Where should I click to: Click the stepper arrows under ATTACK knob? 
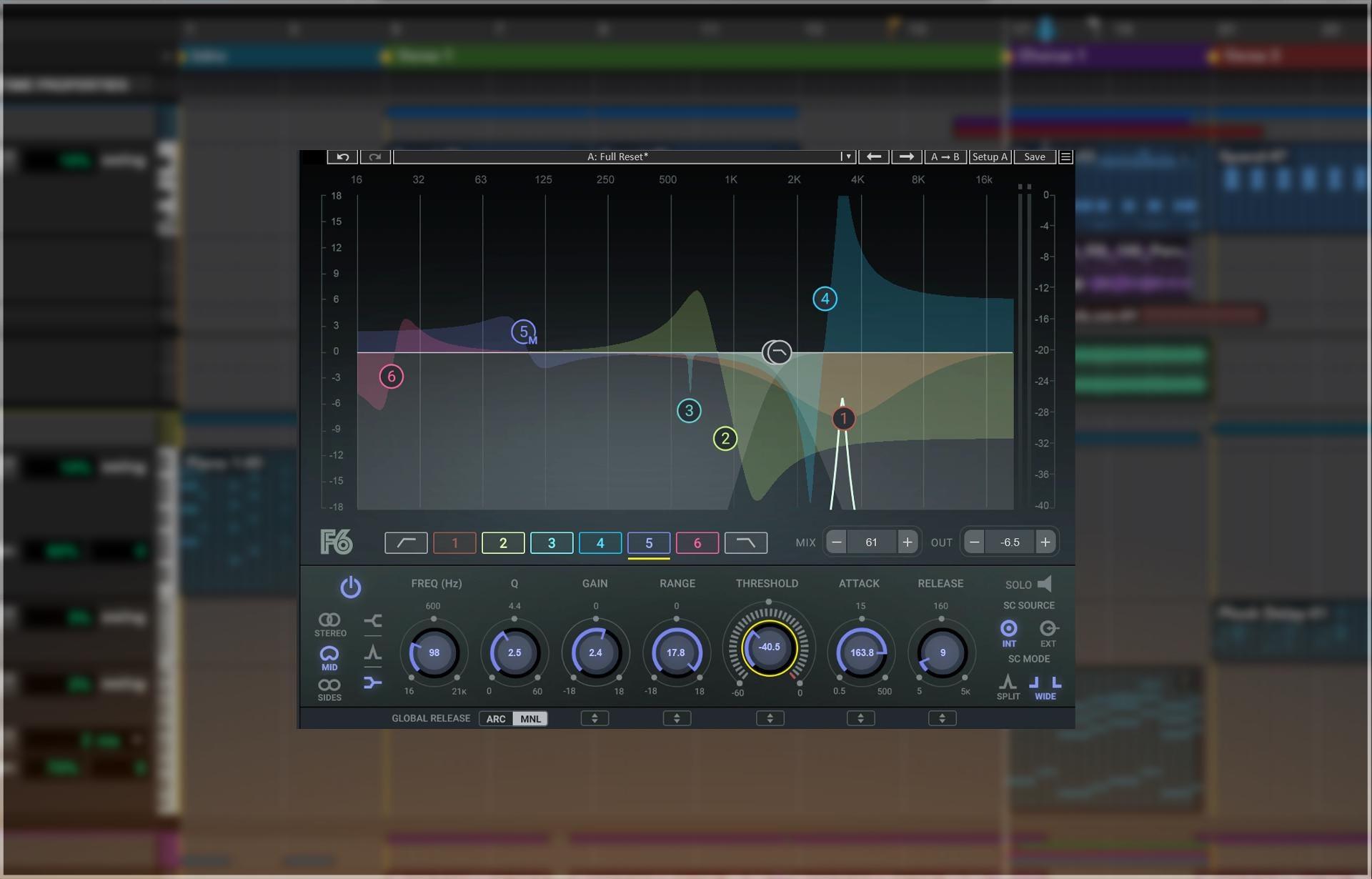(860, 718)
